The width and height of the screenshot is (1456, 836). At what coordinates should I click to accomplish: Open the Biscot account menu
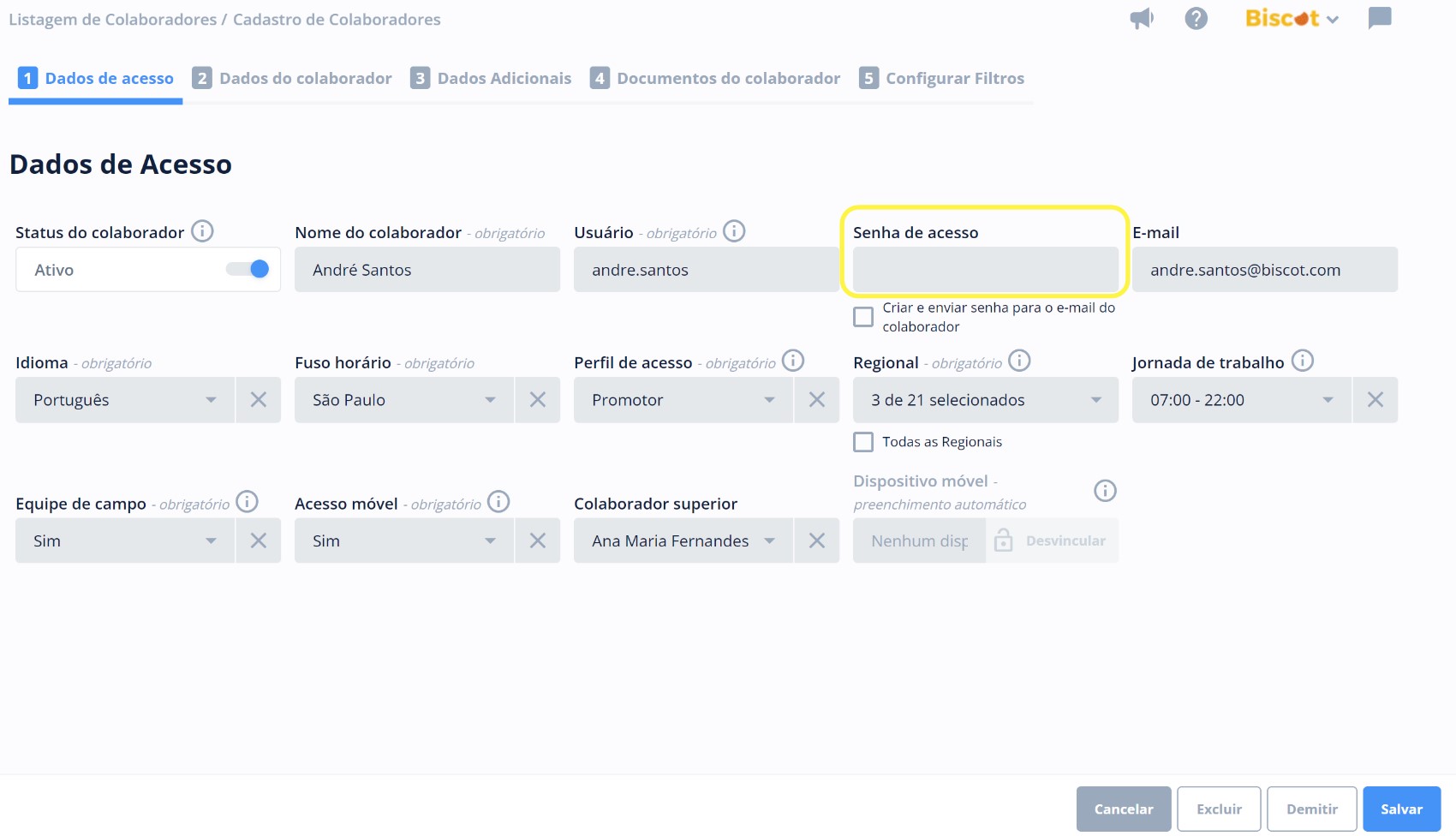[1291, 19]
